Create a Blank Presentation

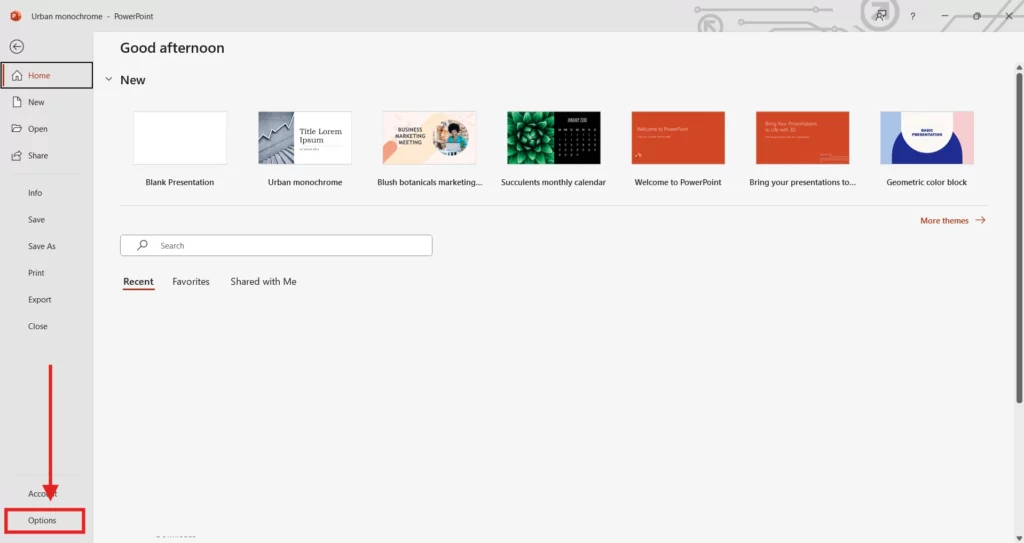pyautogui.click(x=180, y=138)
